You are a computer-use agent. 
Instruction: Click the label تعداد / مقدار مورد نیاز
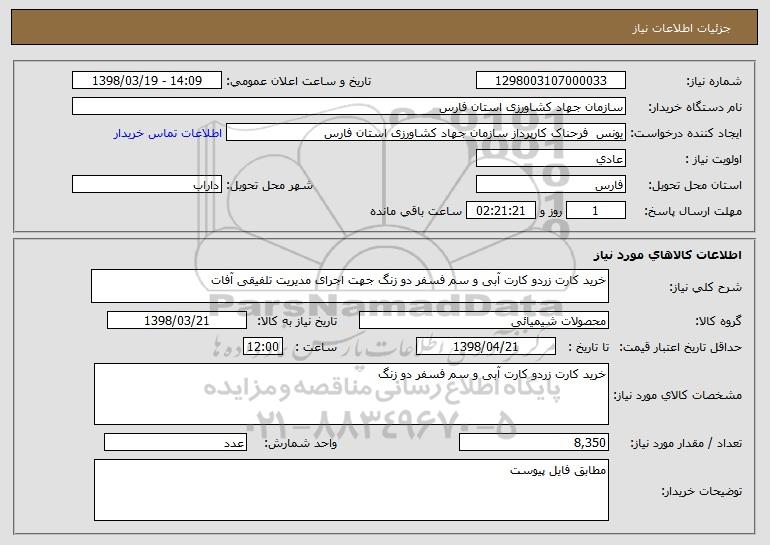pyautogui.click(x=686, y=443)
